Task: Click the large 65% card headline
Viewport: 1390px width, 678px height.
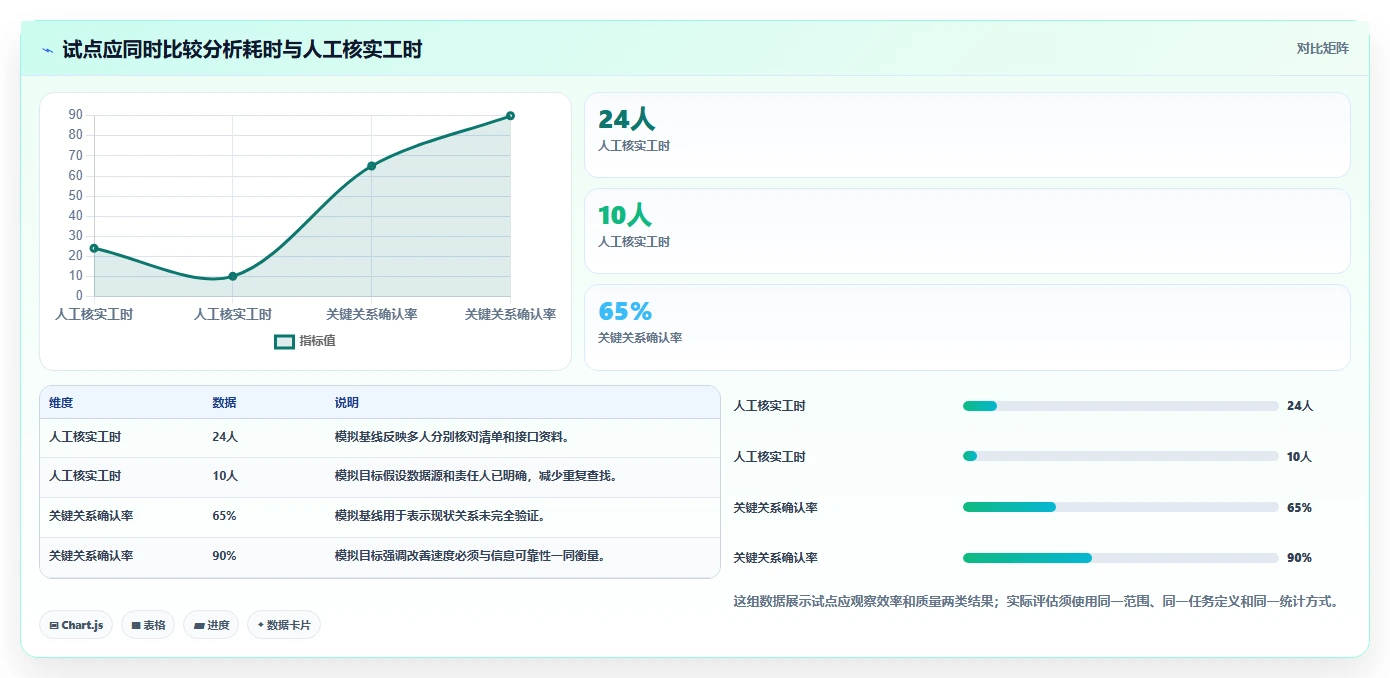Action: point(625,311)
